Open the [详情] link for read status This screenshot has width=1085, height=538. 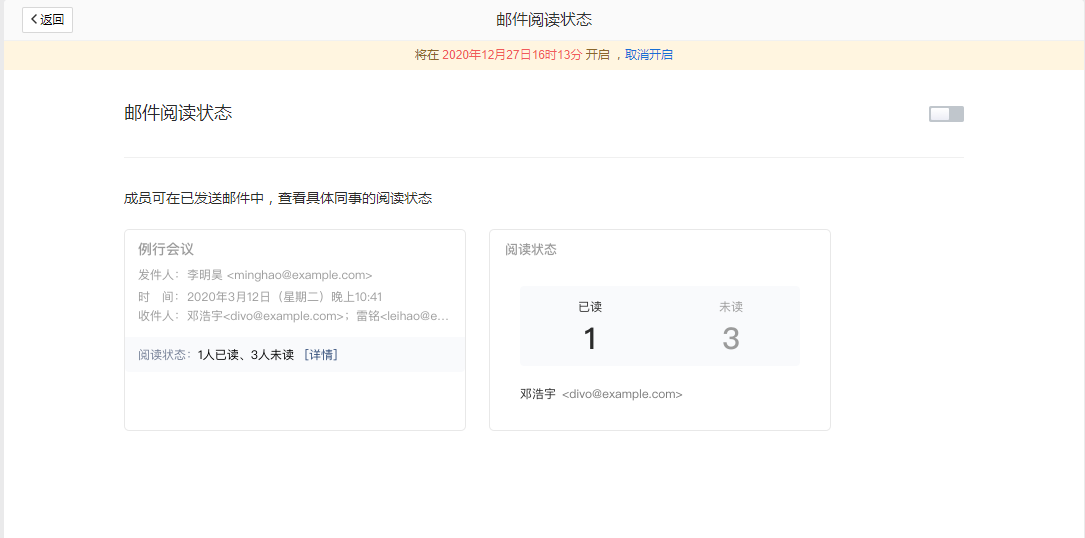click(320, 355)
